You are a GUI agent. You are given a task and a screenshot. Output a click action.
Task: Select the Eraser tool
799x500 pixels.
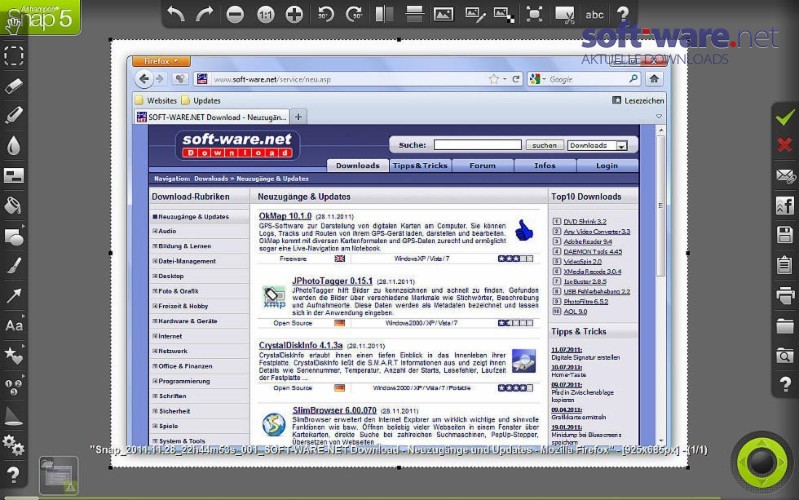coord(14,86)
